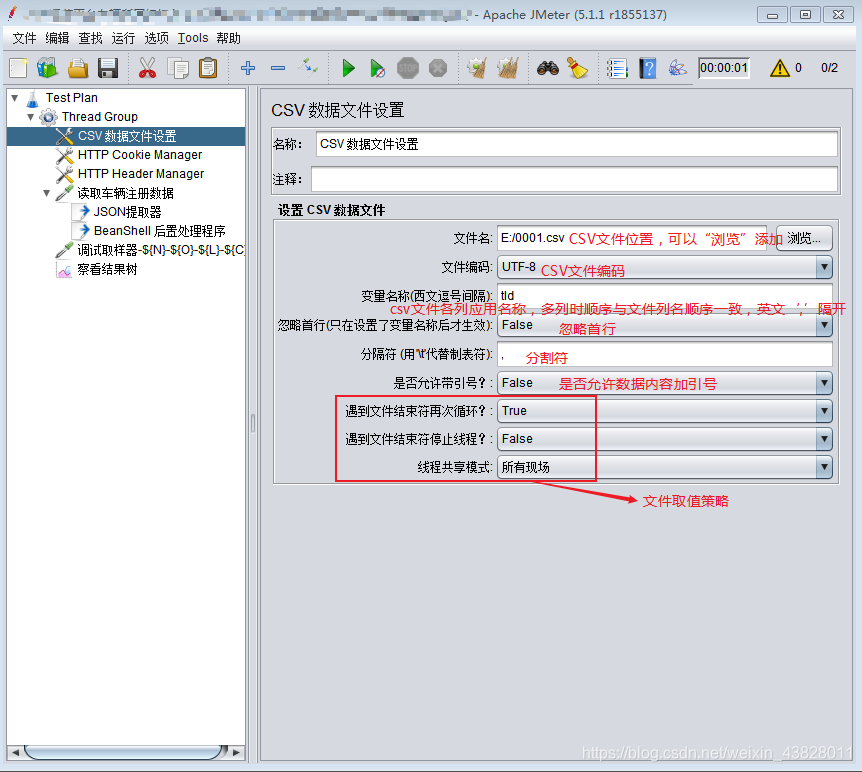Open the 帮助 menu
Screen dimensions: 862x772
point(229,38)
